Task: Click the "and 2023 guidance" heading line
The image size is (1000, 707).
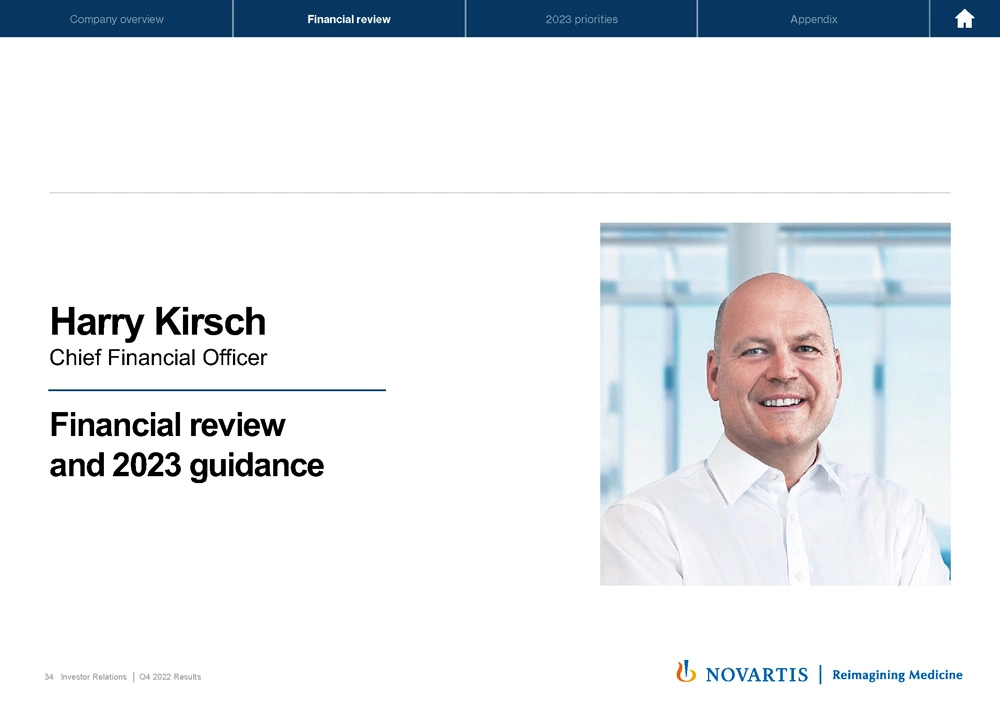Action: point(186,465)
